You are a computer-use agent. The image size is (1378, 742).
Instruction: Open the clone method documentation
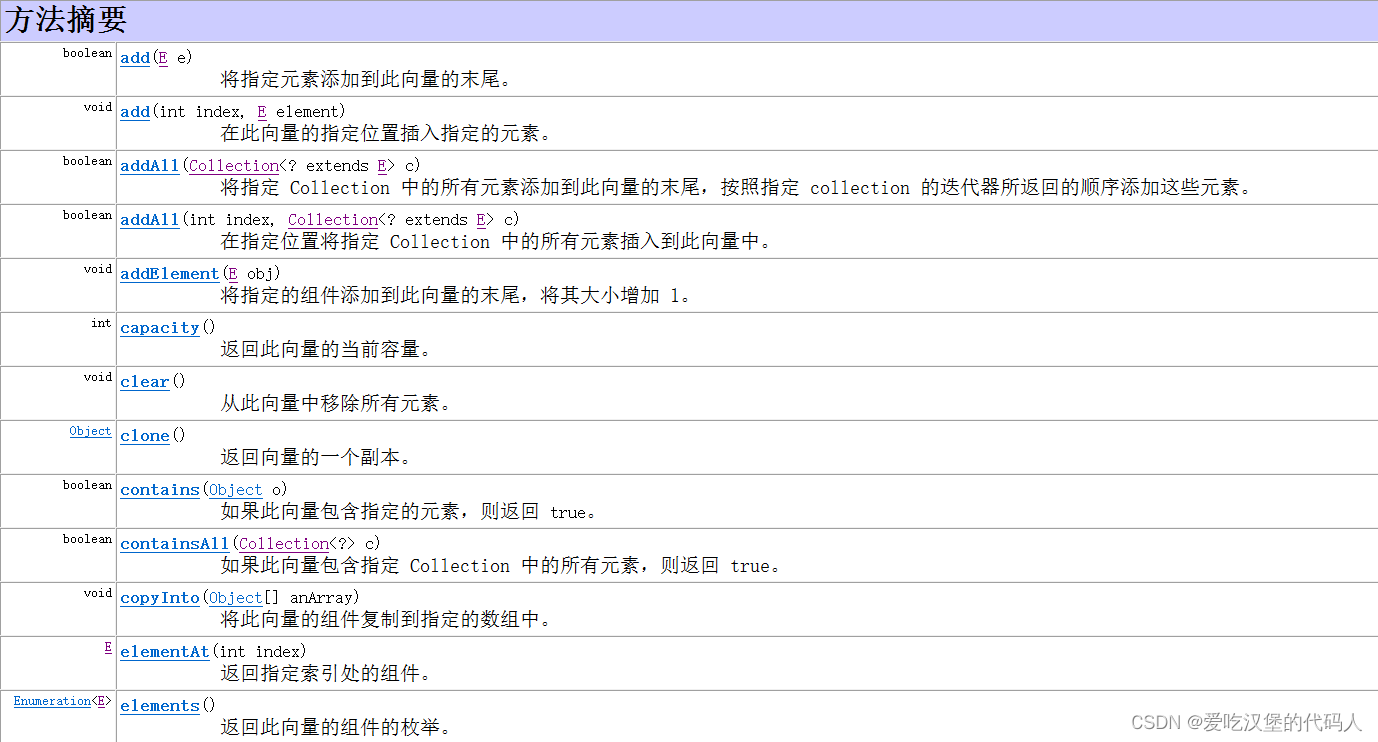pyautogui.click(x=144, y=435)
